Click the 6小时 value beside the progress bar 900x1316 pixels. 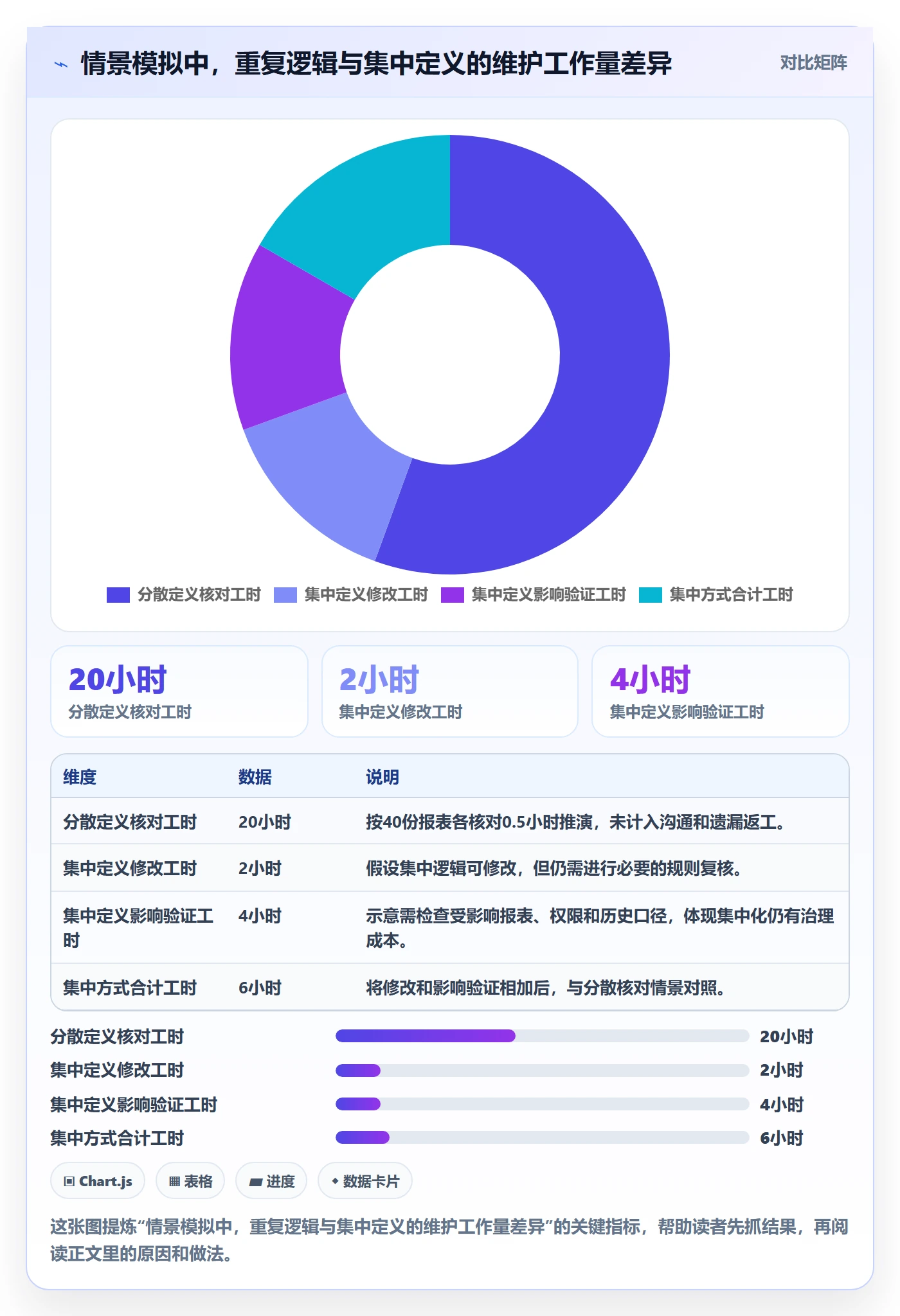[782, 1138]
